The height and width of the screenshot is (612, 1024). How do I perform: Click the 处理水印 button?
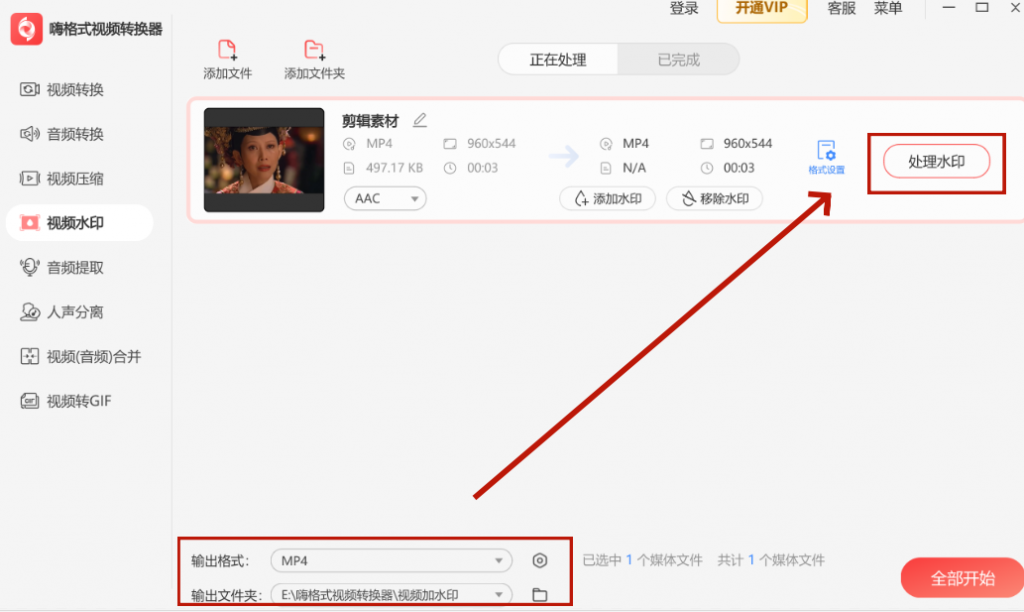pos(936,161)
